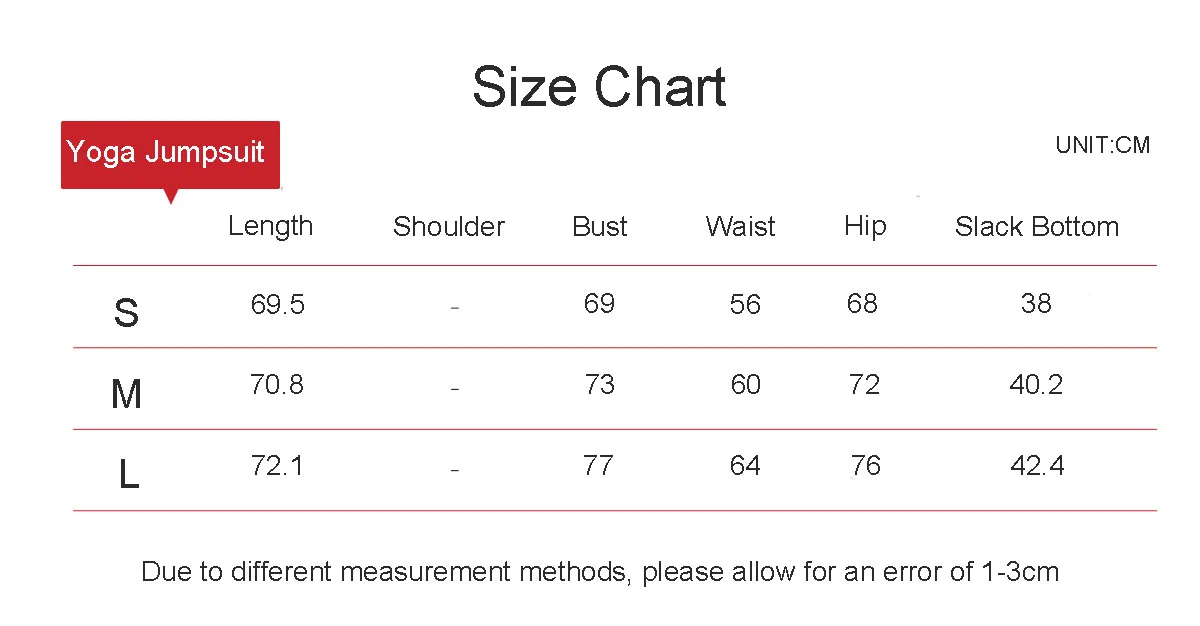Click the Slack Bottom column header

click(1037, 227)
